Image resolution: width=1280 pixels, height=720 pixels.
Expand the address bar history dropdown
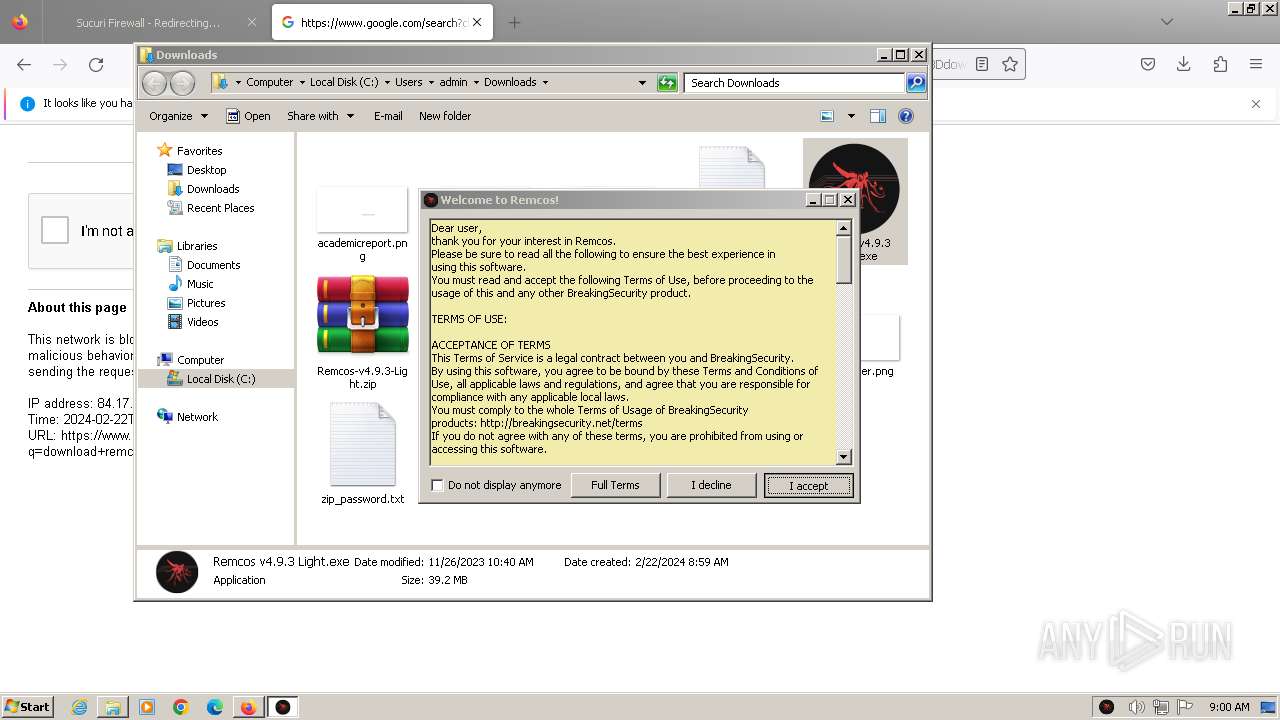(x=642, y=83)
